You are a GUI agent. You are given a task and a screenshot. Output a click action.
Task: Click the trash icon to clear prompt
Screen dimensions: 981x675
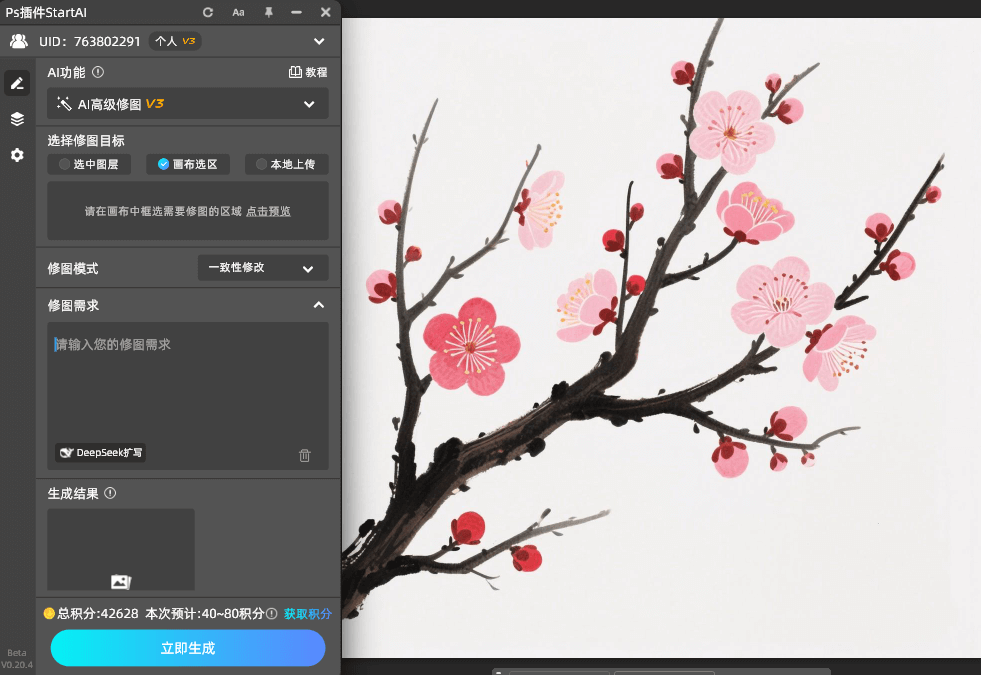coord(305,455)
